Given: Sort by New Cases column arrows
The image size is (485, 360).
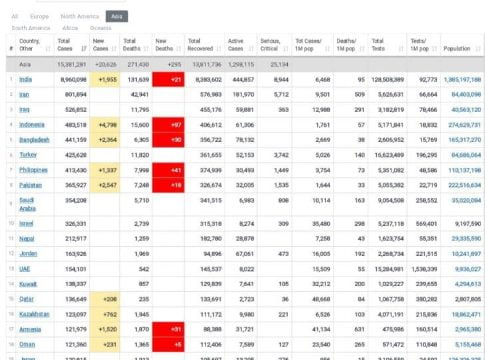Looking at the screenshot, I should coord(114,49).
